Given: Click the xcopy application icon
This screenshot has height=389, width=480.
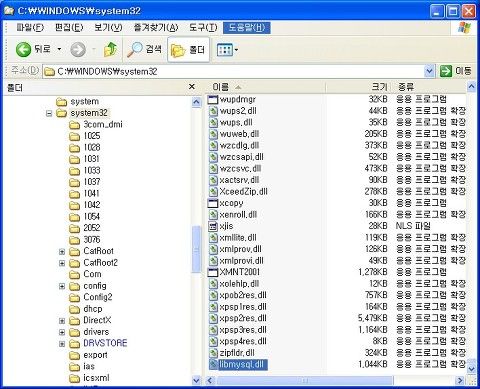Looking at the screenshot, I should click(x=213, y=203).
